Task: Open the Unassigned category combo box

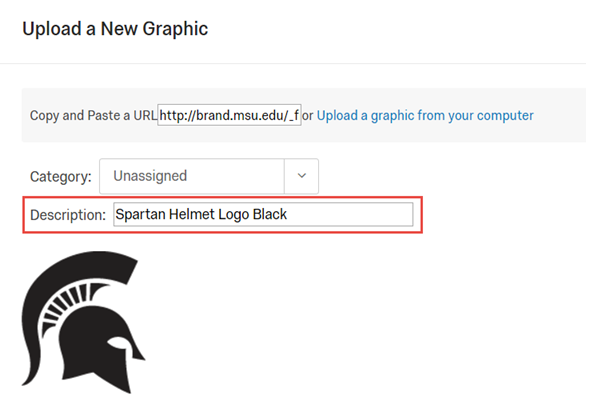Action: click(209, 176)
